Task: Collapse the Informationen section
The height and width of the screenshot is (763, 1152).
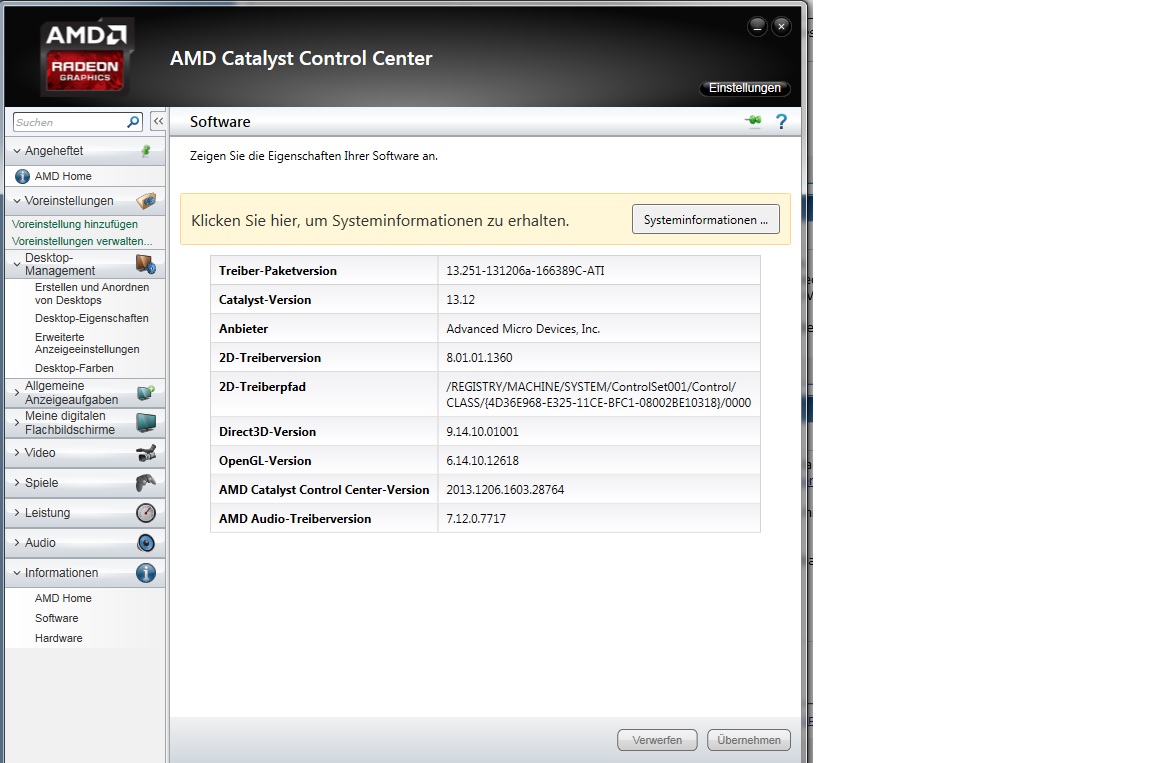Action: click(x=17, y=573)
